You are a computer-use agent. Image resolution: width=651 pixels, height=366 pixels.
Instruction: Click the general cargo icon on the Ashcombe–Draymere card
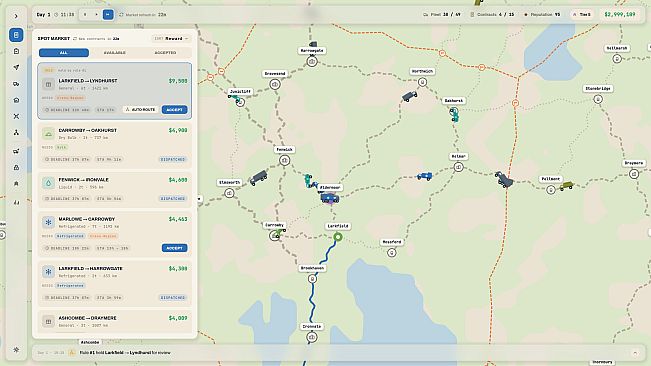tap(48, 321)
